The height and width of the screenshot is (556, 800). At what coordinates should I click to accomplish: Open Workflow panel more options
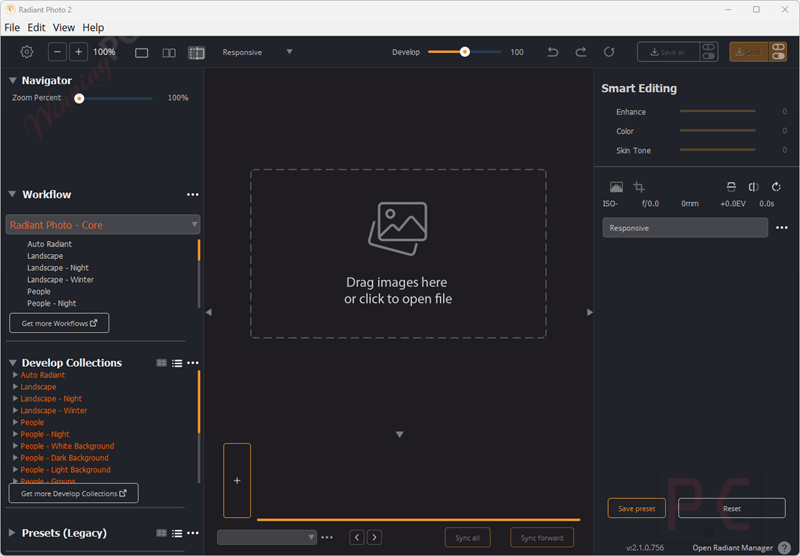192,194
